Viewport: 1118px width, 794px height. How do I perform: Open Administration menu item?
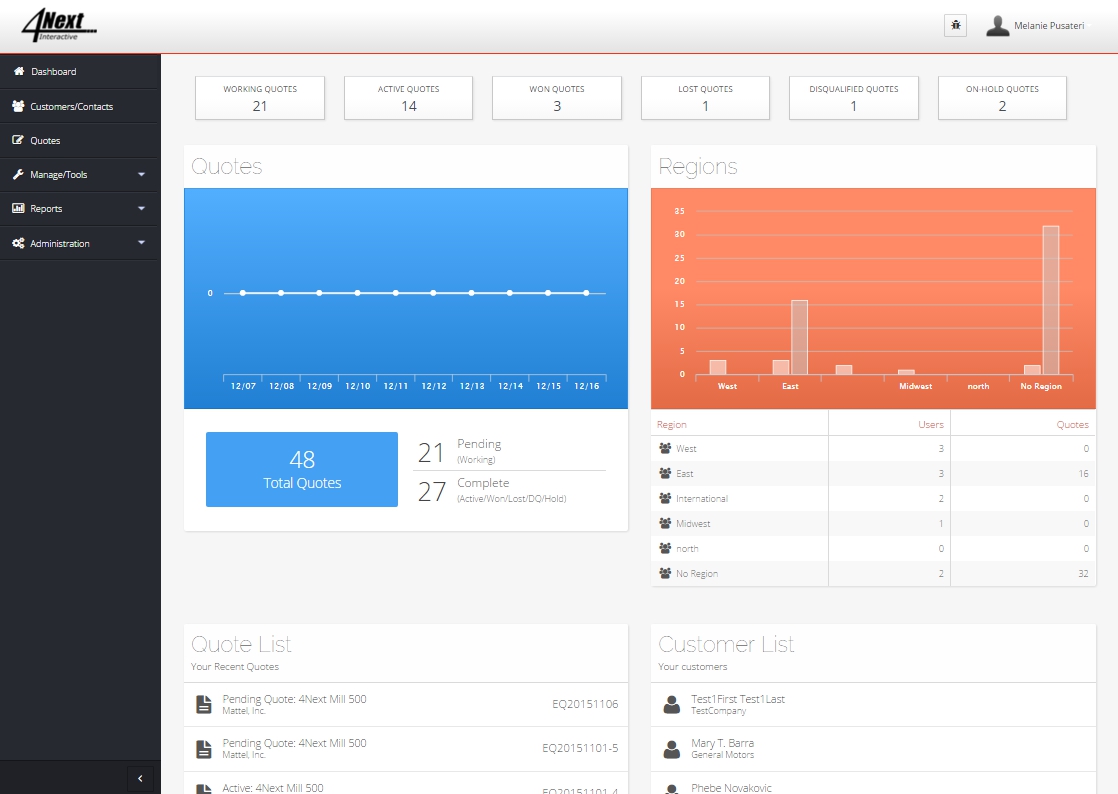80,243
